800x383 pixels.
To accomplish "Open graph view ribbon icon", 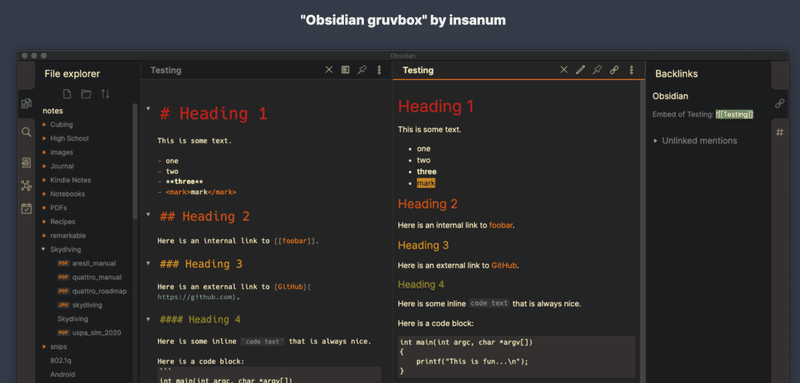I will point(27,186).
